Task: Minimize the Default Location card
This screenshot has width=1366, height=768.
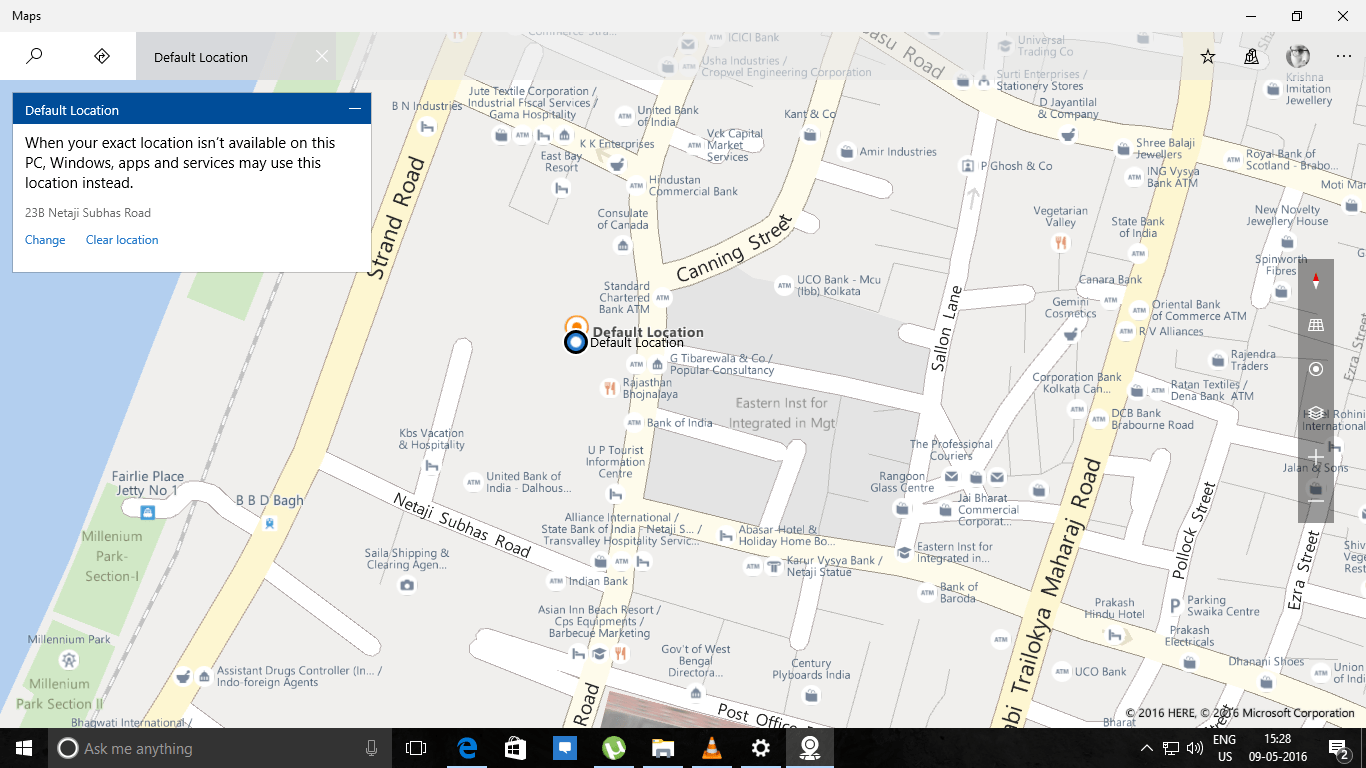Action: click(x=355, y=109)
